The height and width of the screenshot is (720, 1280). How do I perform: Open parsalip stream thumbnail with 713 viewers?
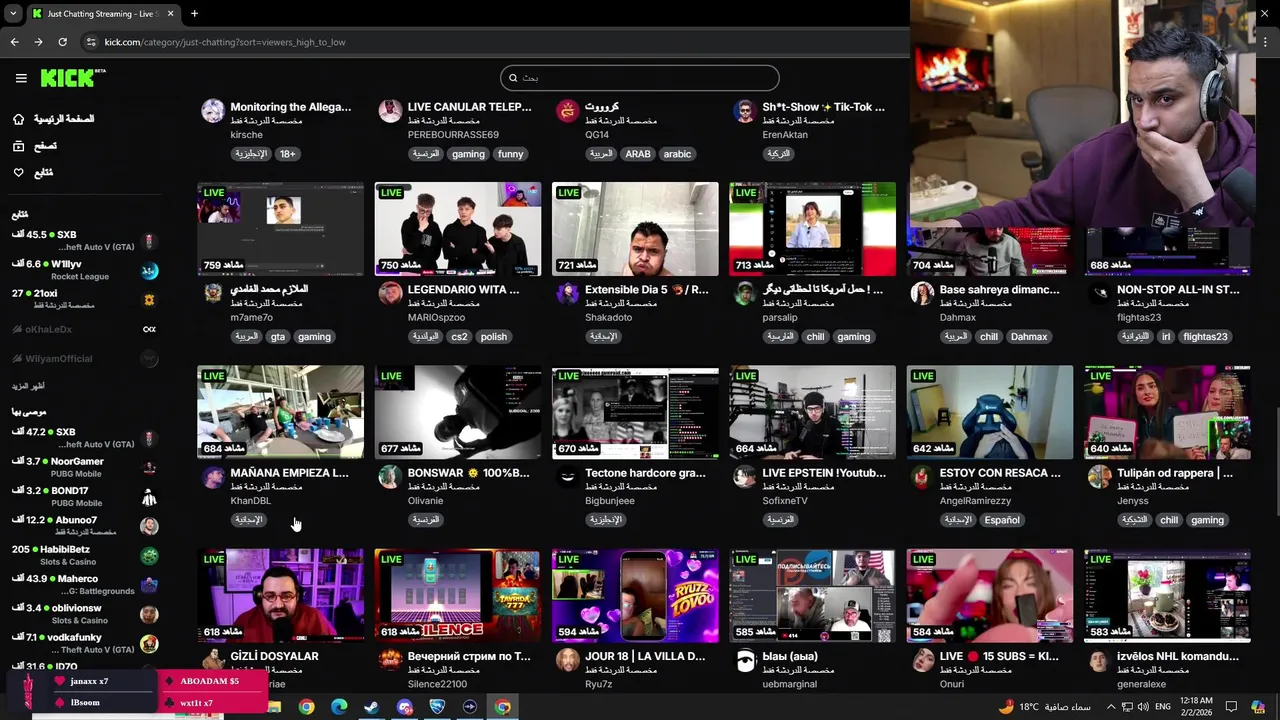pyautogui.click(x=812, y=229)
